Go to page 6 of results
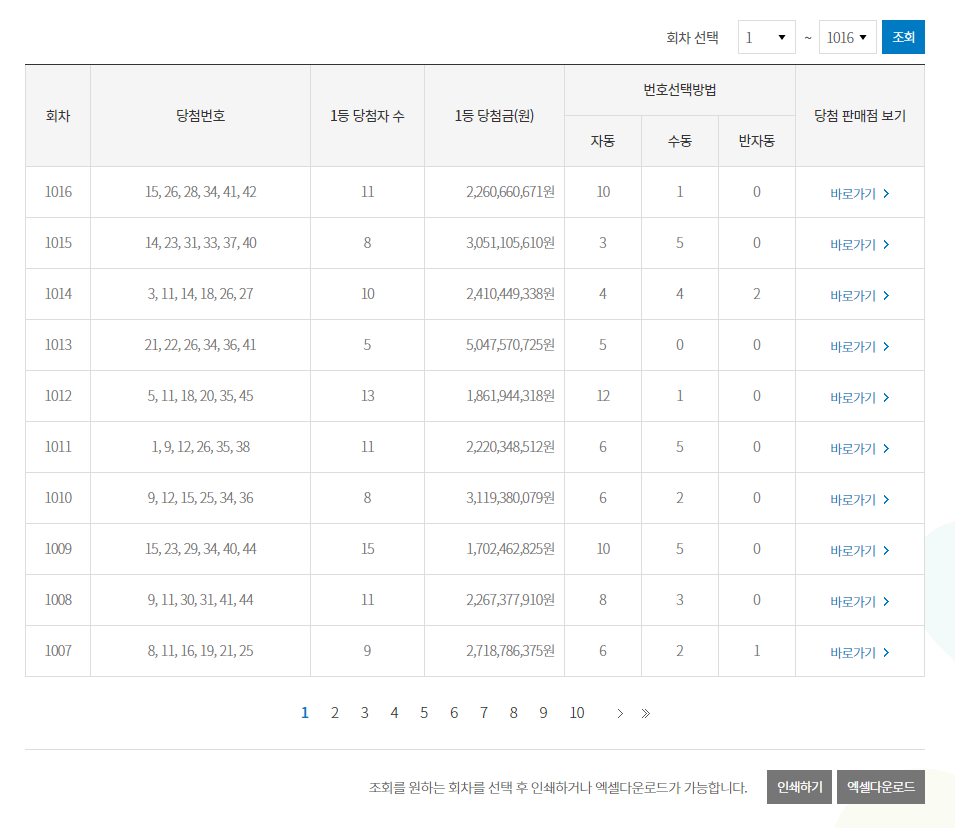The width and height of the screenshot is (955, 828). (454, 713)
